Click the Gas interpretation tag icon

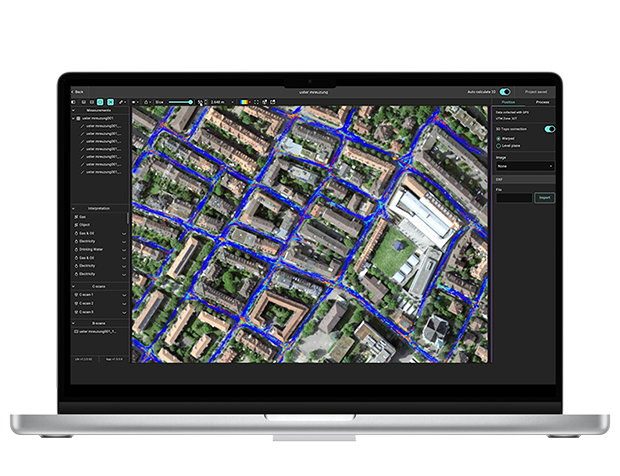pos(76,217)
